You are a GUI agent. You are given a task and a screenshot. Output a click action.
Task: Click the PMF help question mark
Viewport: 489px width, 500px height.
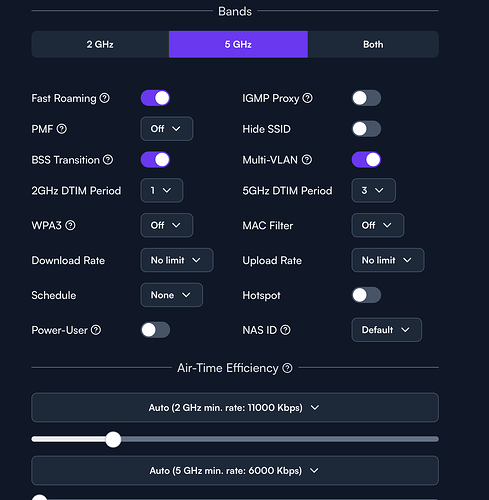pyautogui.click(x=62, y=129)
